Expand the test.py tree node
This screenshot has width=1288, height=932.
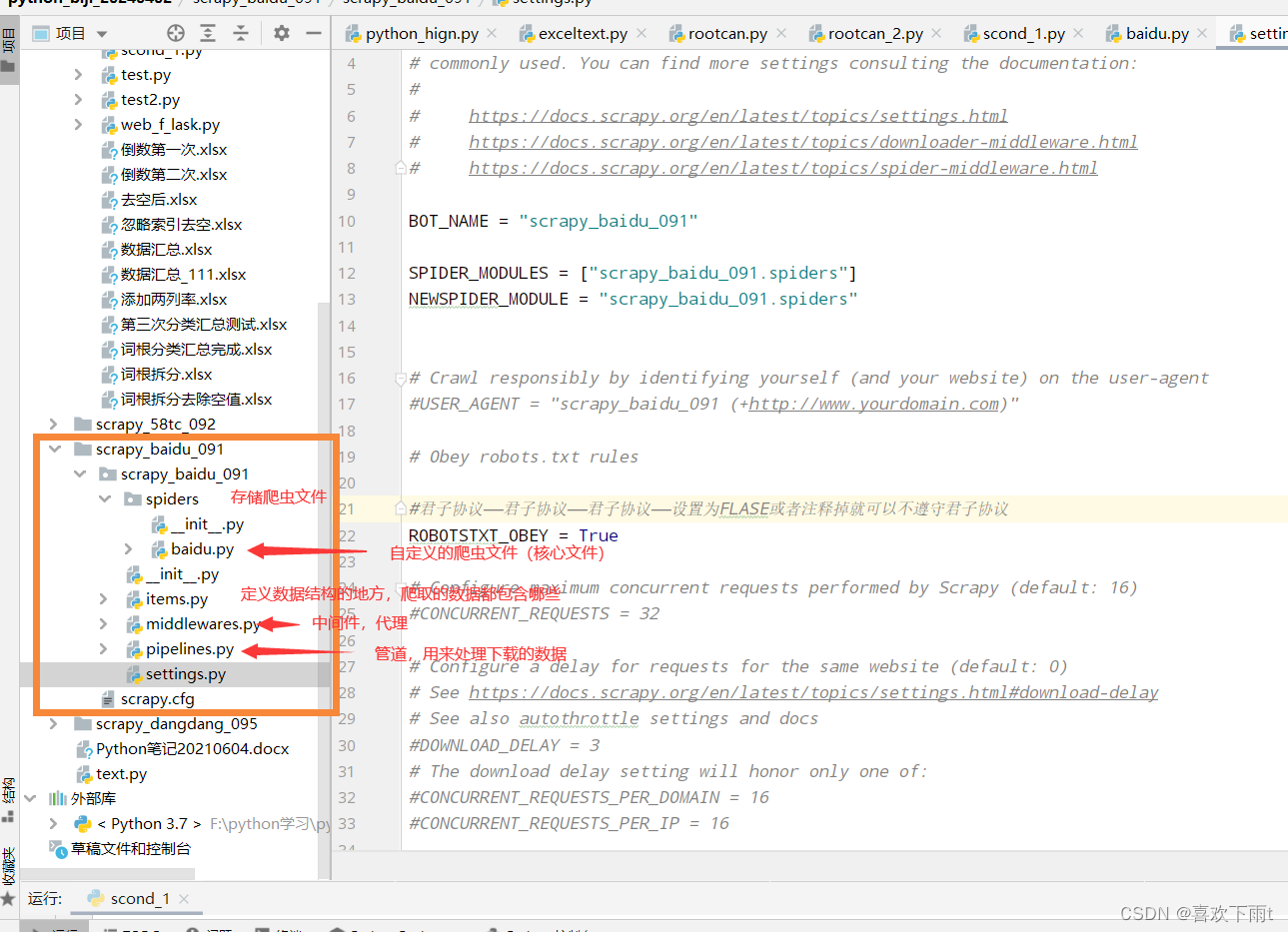coord(78,74)
